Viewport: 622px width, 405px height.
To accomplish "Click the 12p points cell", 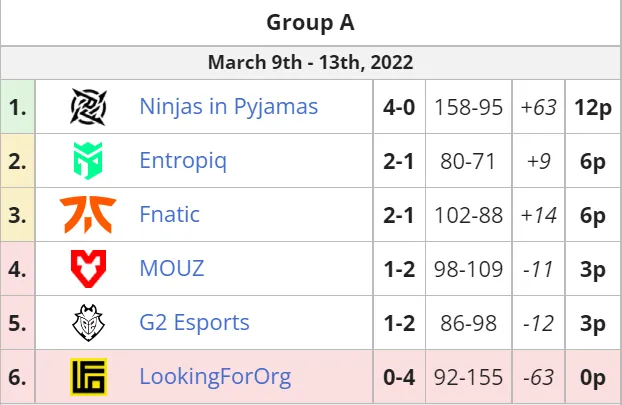I will point(593,107).
